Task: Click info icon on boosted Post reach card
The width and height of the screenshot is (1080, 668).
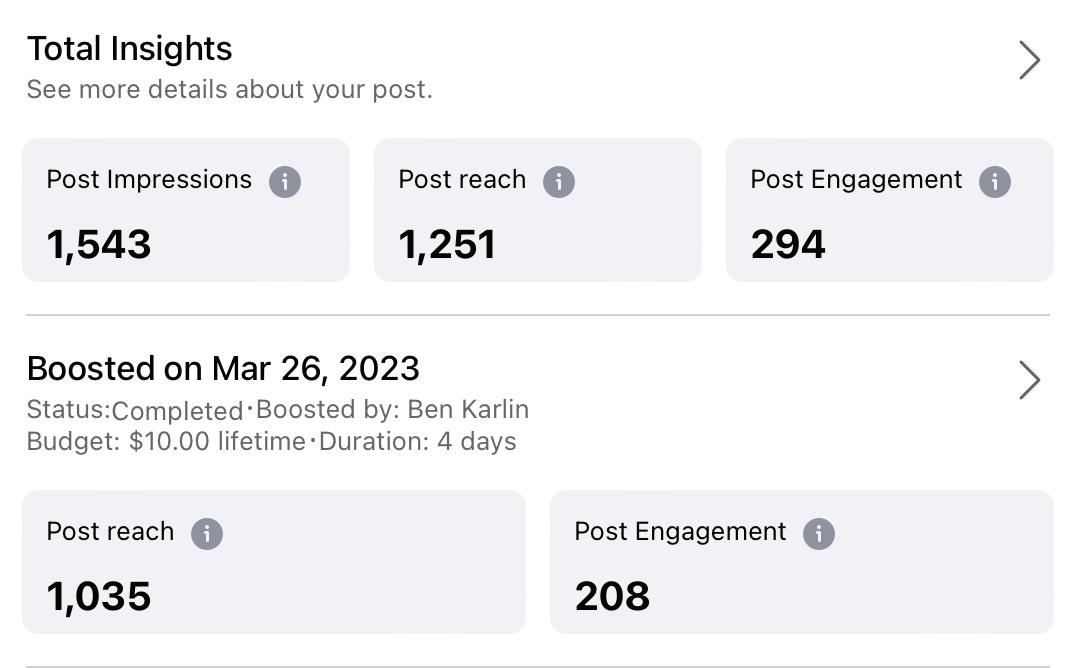Action: point(207,534)
